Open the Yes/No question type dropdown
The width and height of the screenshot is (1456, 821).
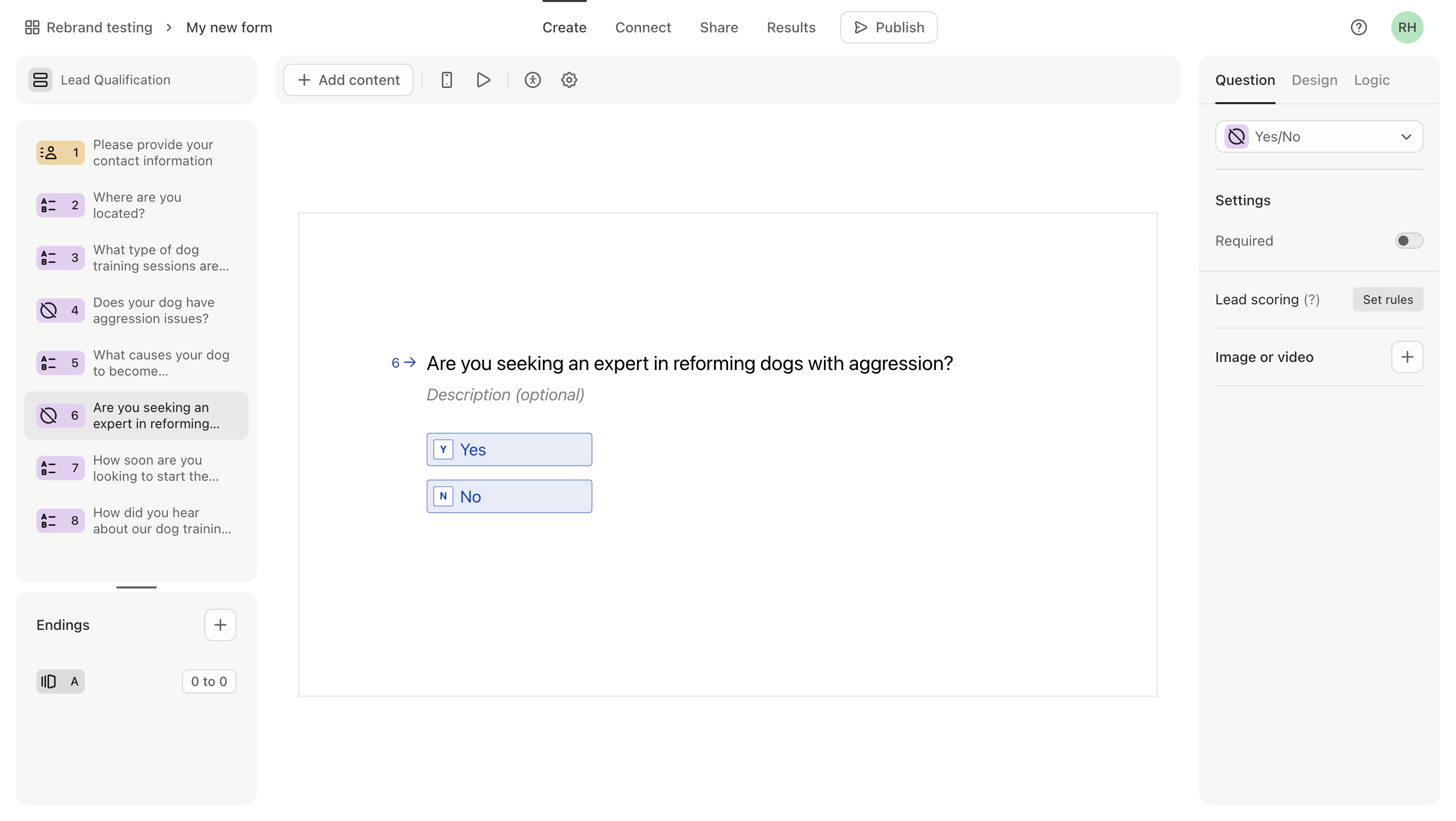[x=1319, y=136]
